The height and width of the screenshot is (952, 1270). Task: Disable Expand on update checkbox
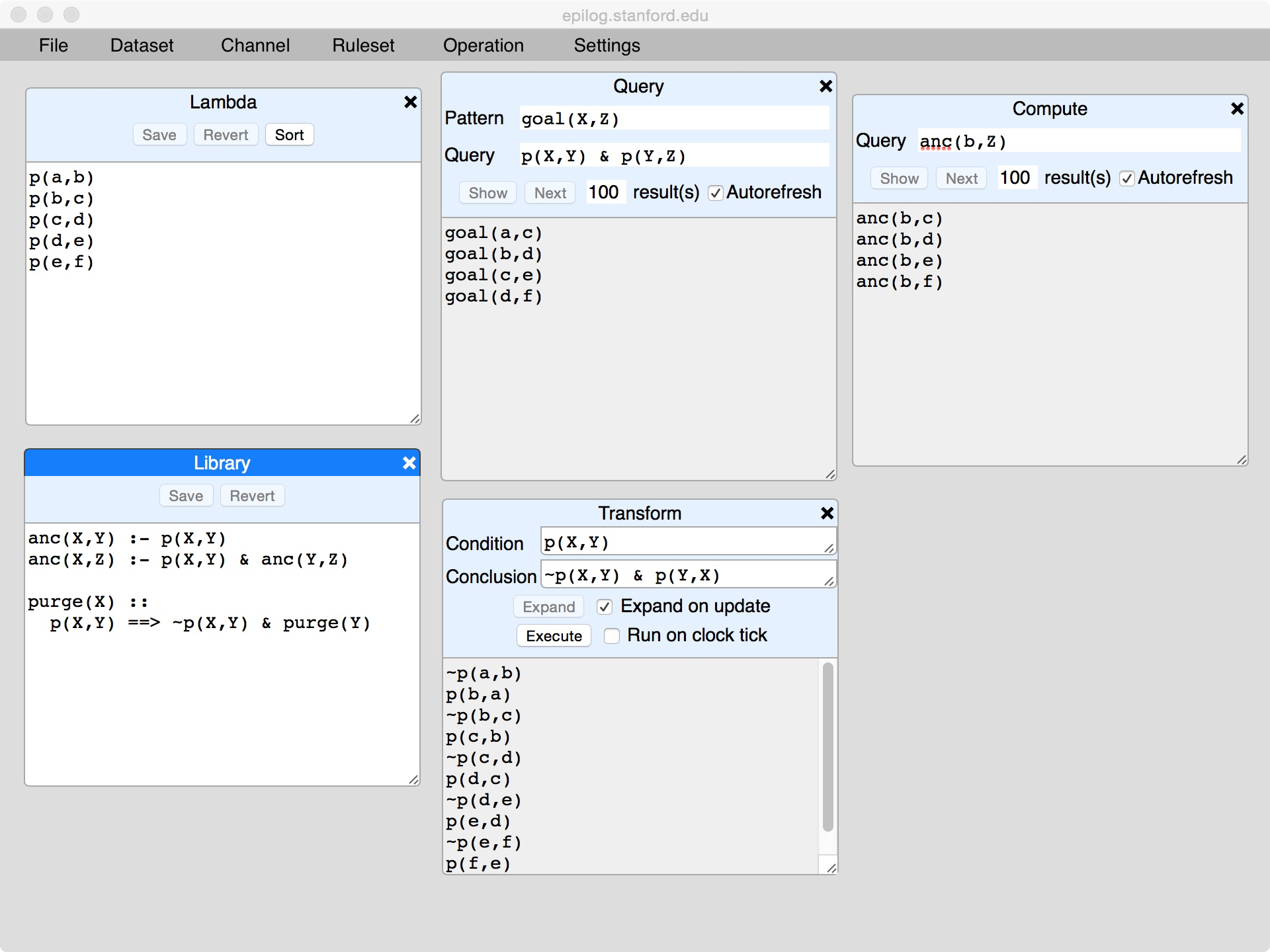coord(605,607)
